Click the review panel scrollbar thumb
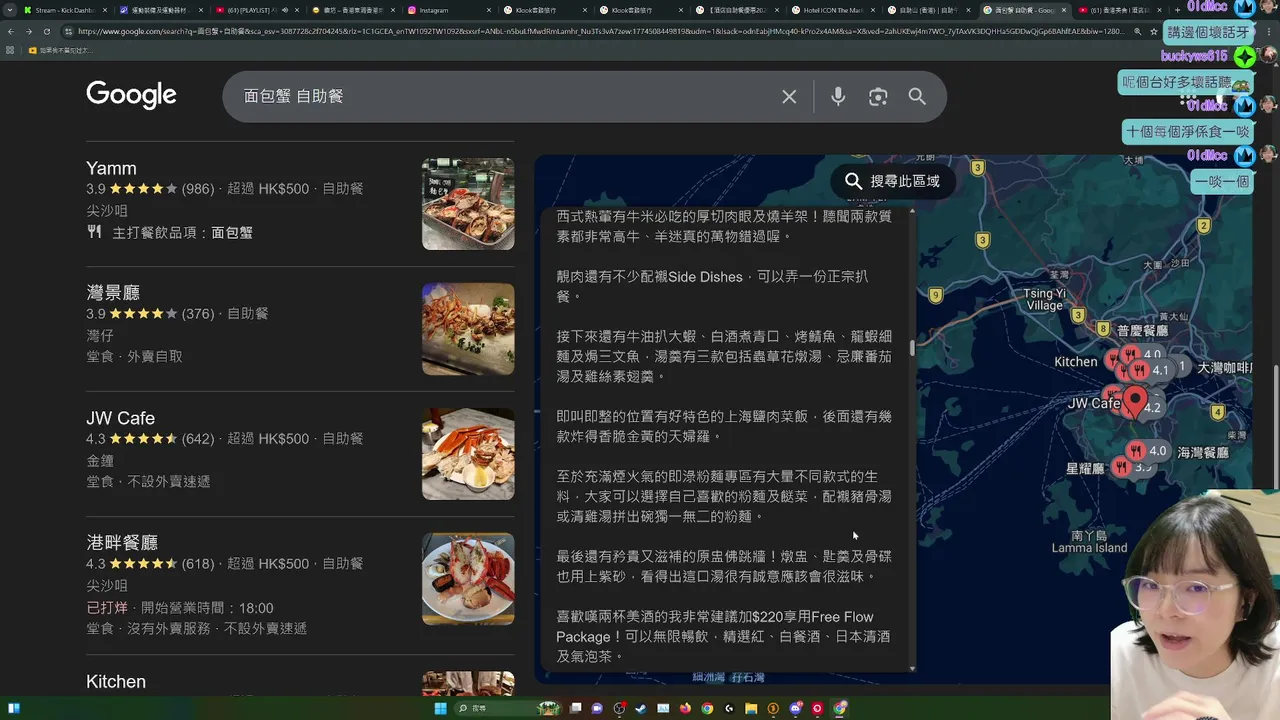1280x720 pixels. click(x=911, y=347)
